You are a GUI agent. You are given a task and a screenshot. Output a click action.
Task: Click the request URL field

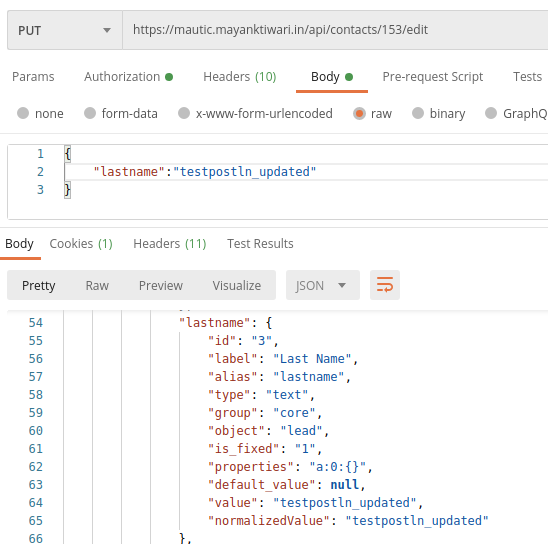(x=335, y=30)
